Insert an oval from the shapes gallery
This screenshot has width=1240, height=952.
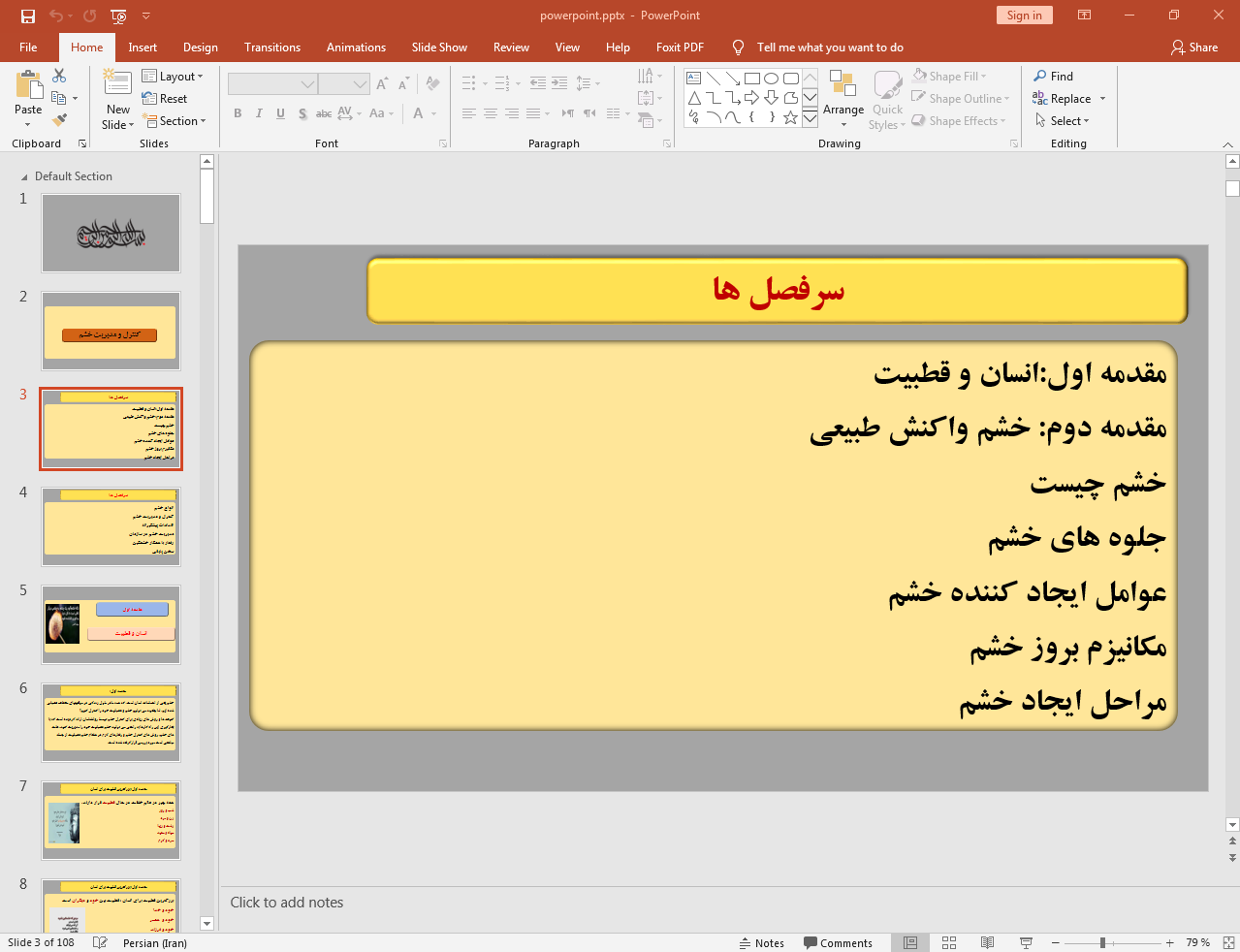pos(771,79)
